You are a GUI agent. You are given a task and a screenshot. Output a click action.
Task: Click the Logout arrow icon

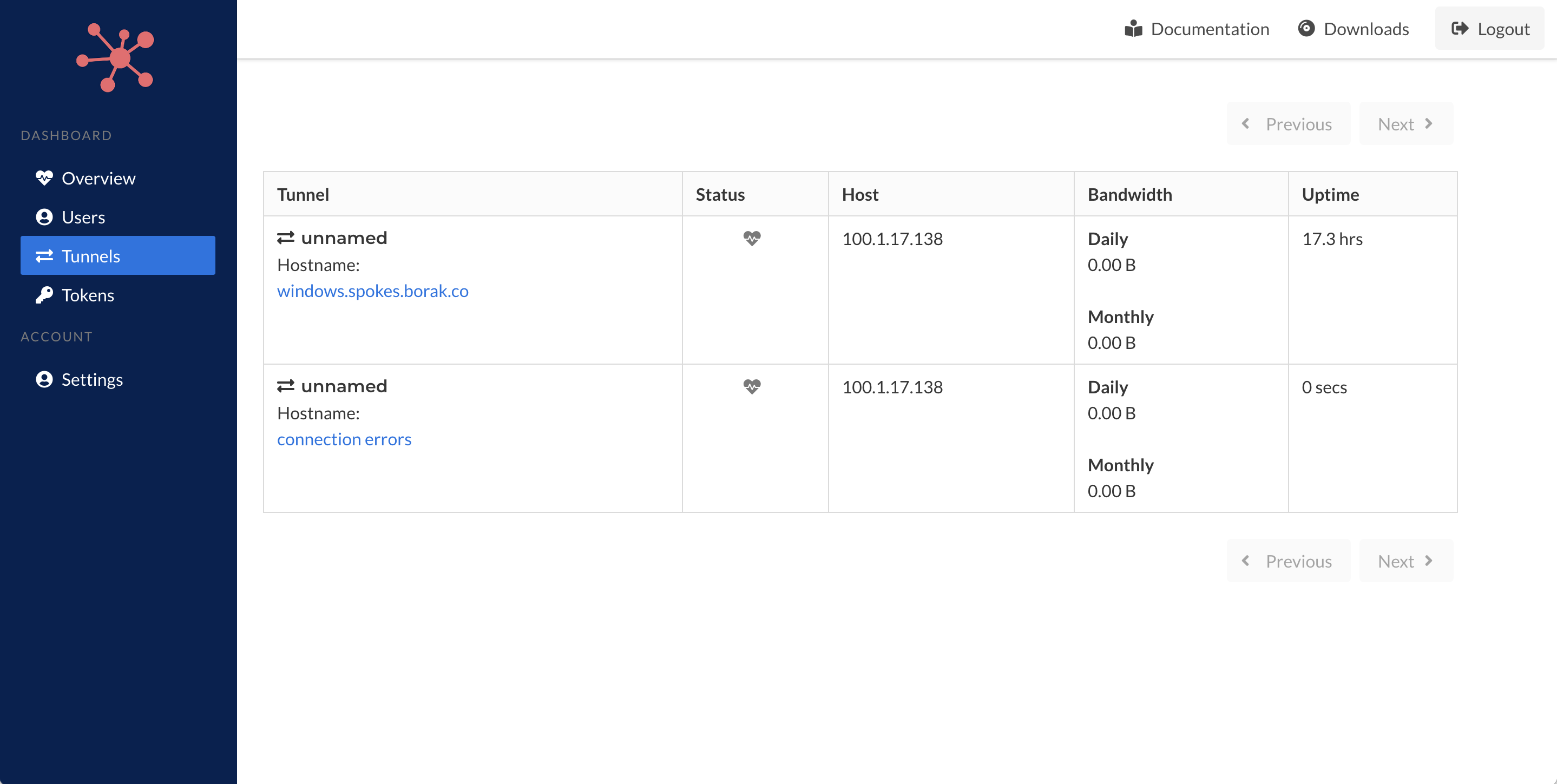[1460, 29]
